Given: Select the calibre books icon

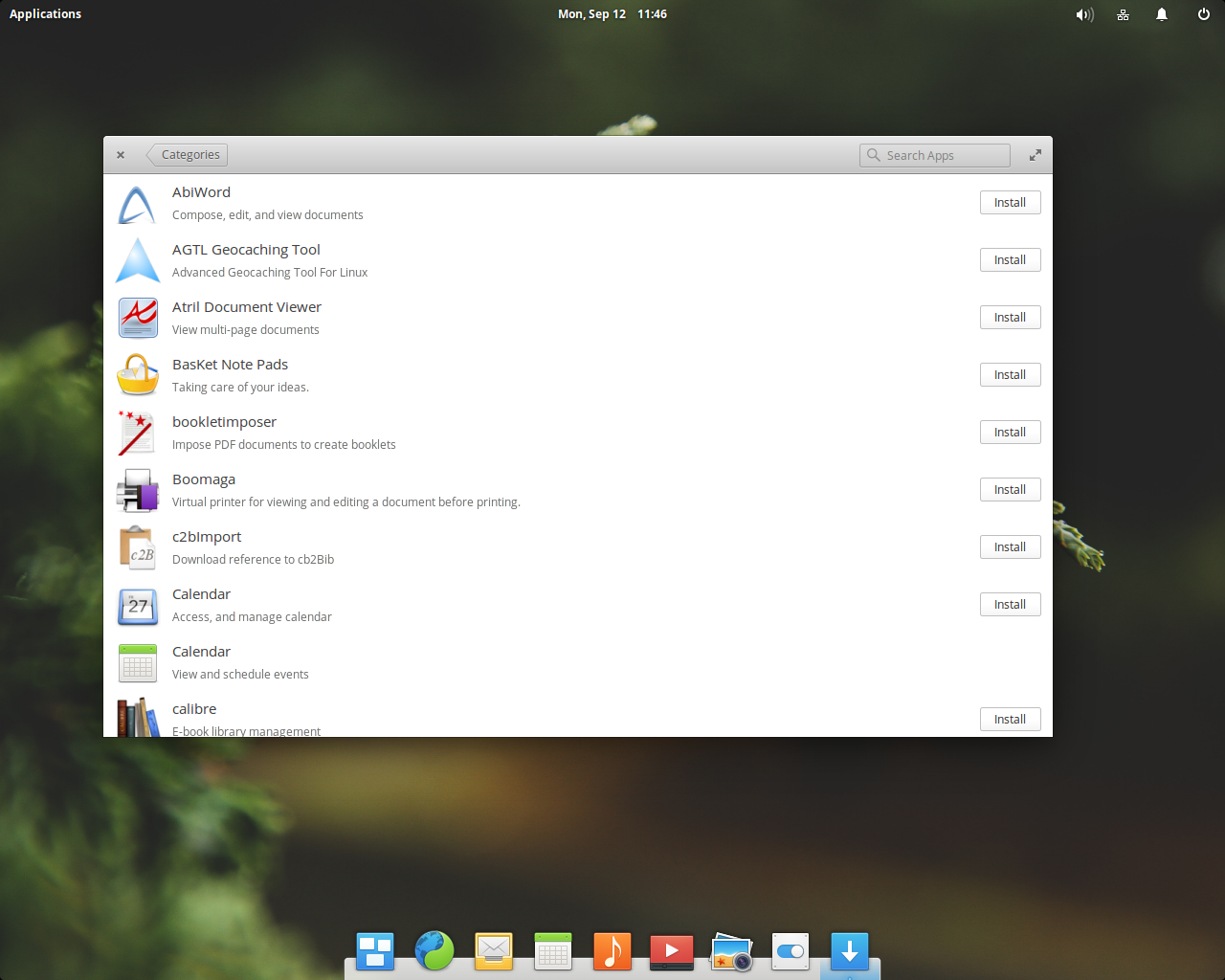Looking at the screenshot, I should [137, 717].
